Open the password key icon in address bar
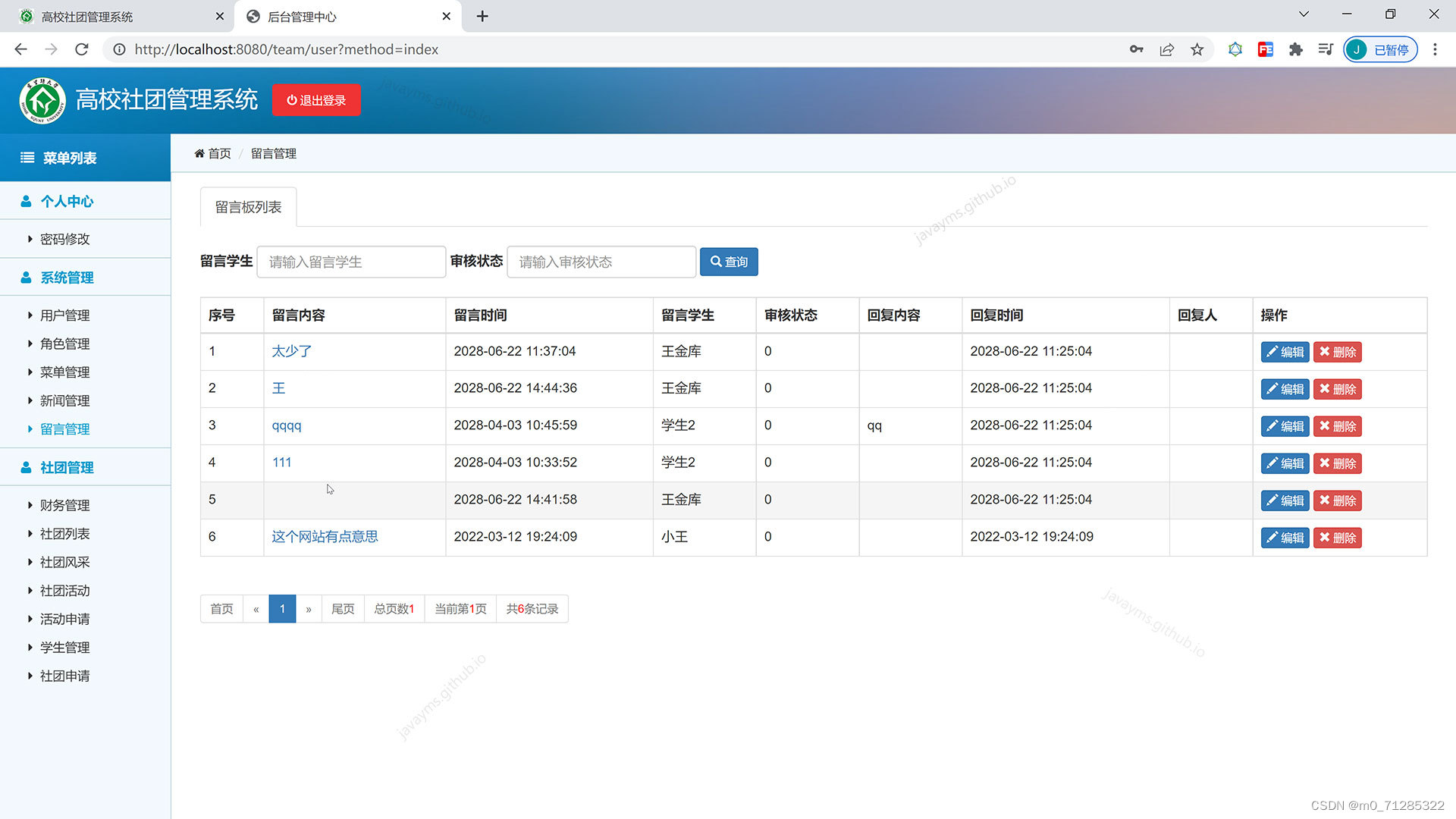The height and width of the screenshot is (819, 1456). pyautogui.click(x=1136, y=50)
